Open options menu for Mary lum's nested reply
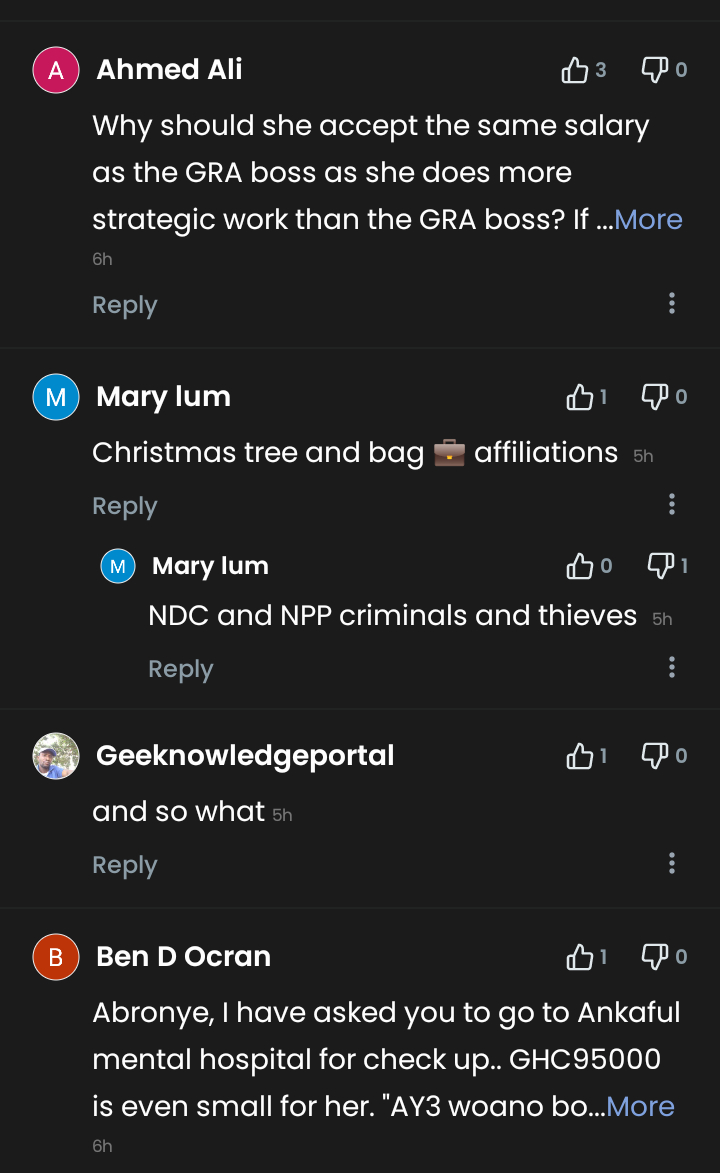Image resolution: width=720 pixels, height=1173 pixels. [x=672, y=667]
